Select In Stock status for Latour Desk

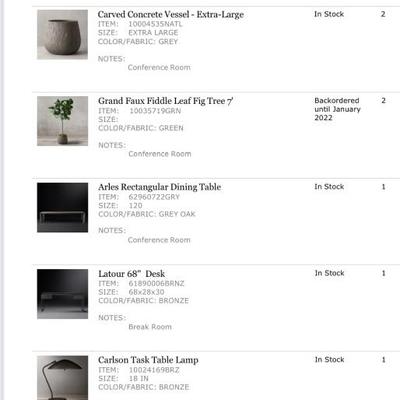tap(329, 273)
